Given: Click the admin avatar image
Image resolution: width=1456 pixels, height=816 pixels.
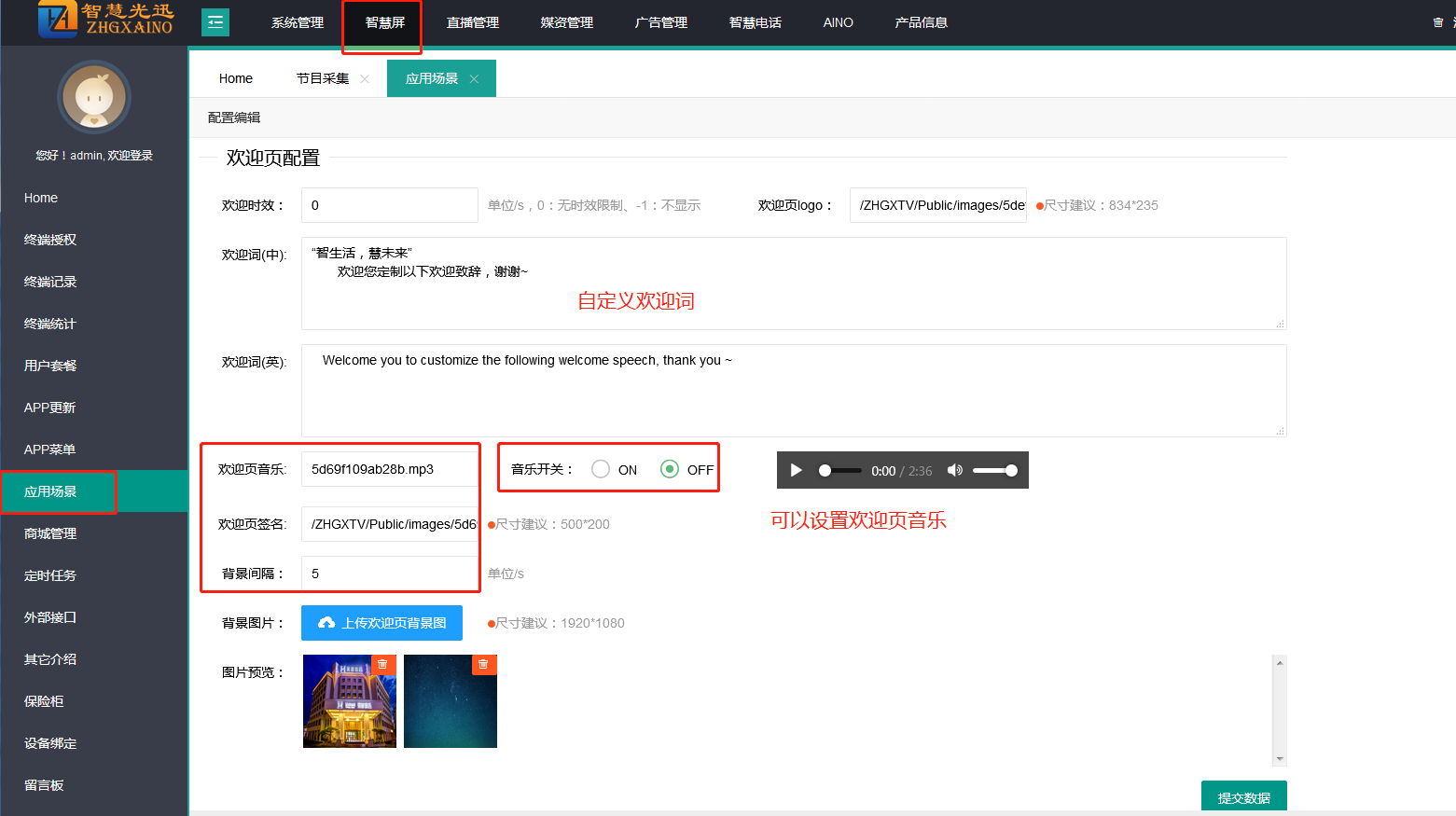Looking at the screenshot, I should point(94,97).
